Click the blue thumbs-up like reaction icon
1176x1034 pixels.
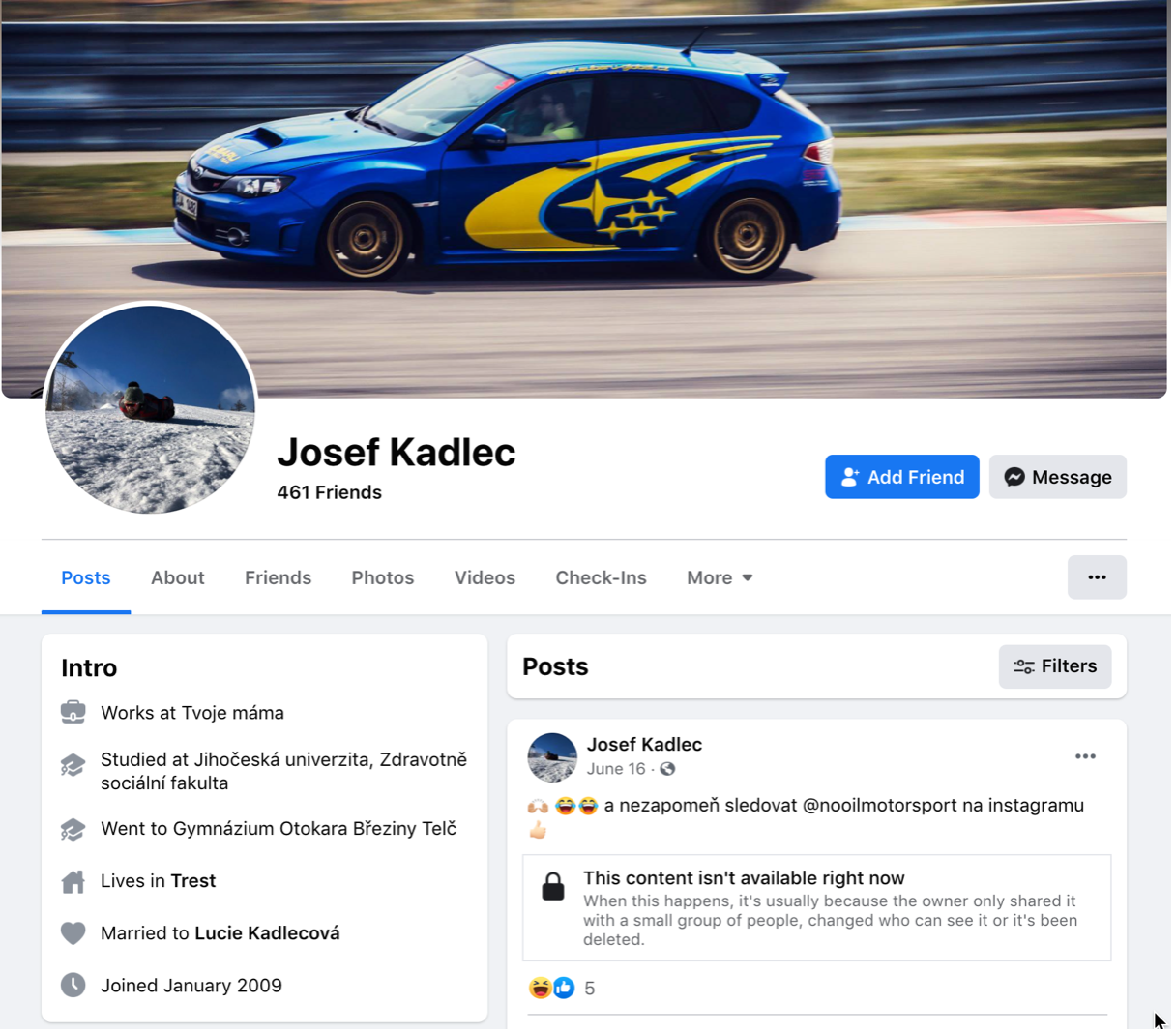(x=564, y=988)
